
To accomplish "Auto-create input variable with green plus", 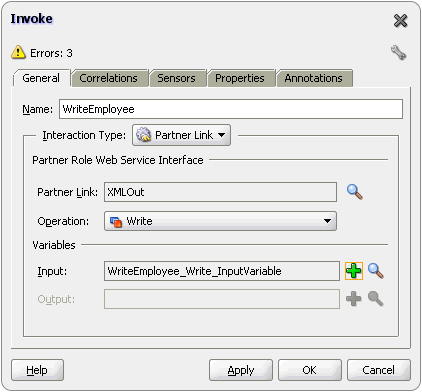I will [x=354, y=271].
